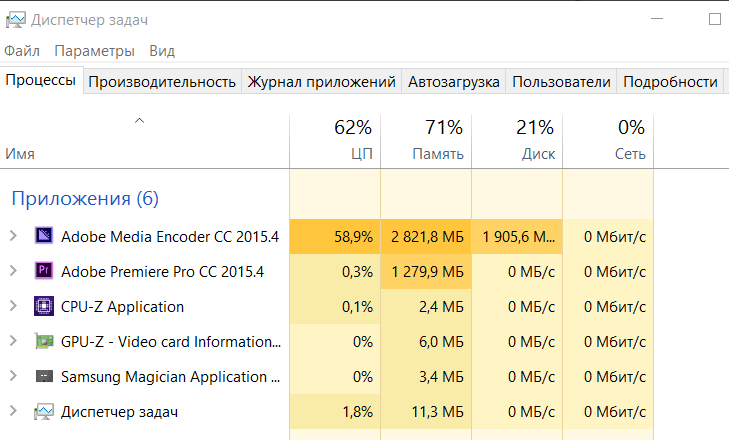729x440 pixels.
Task: Switch to the Производительность tab
Action: (162, 82)
